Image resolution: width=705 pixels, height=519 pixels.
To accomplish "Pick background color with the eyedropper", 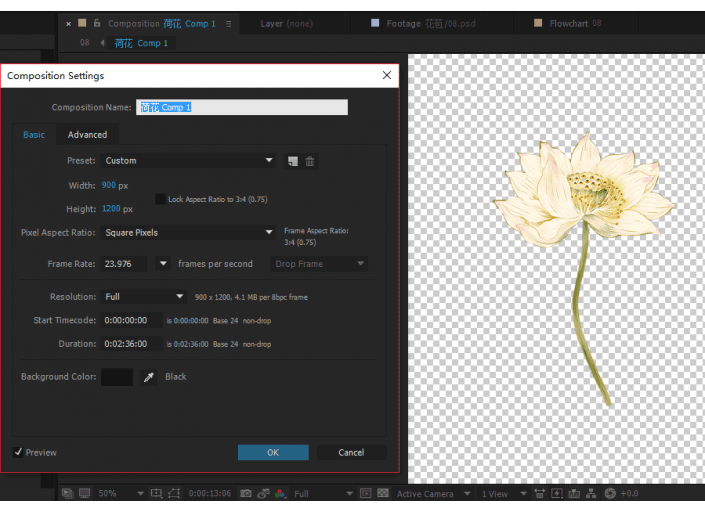I will [x=149, y=377].
